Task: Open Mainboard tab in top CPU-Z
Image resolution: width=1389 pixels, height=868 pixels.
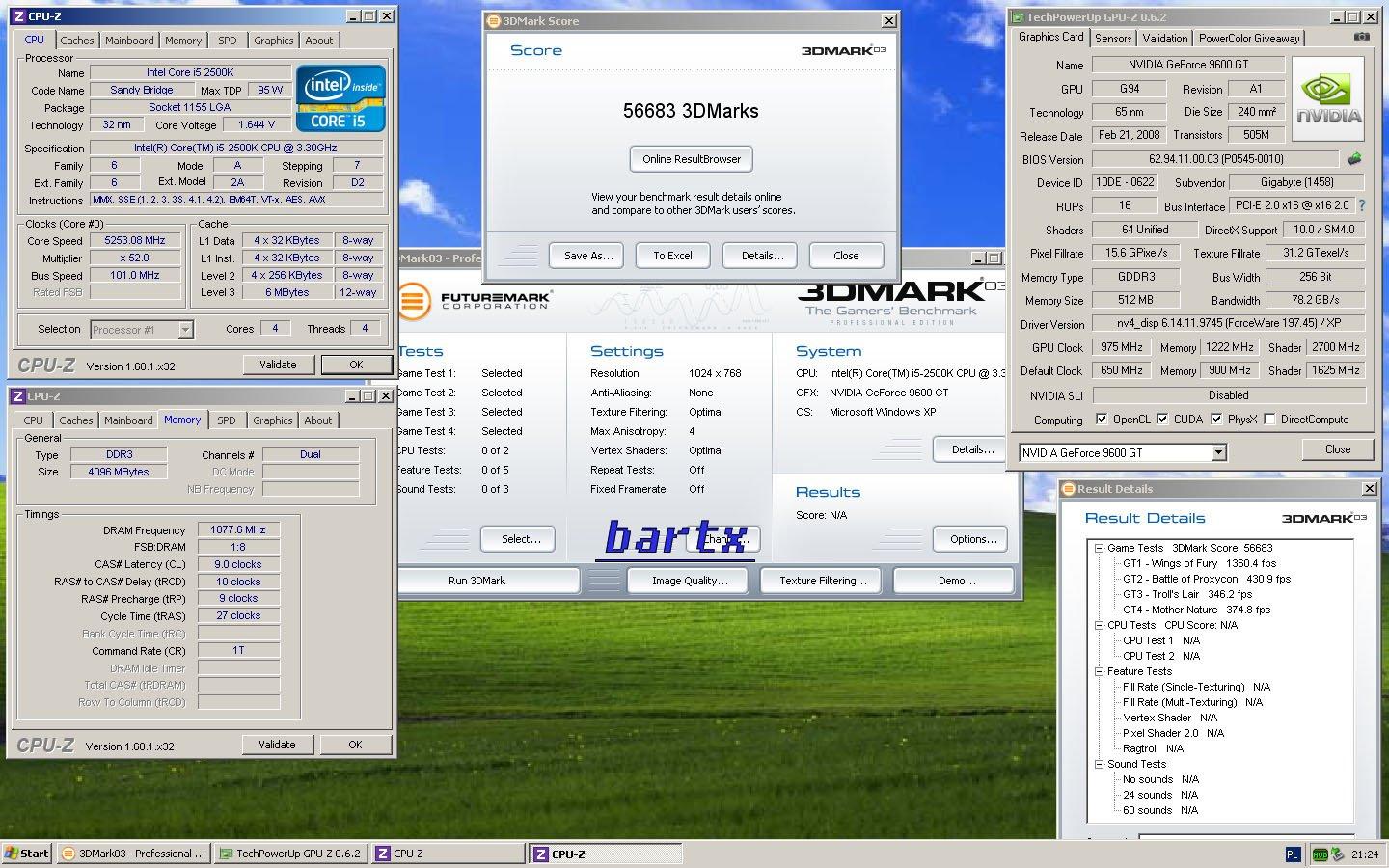Action: pos(129,41)
